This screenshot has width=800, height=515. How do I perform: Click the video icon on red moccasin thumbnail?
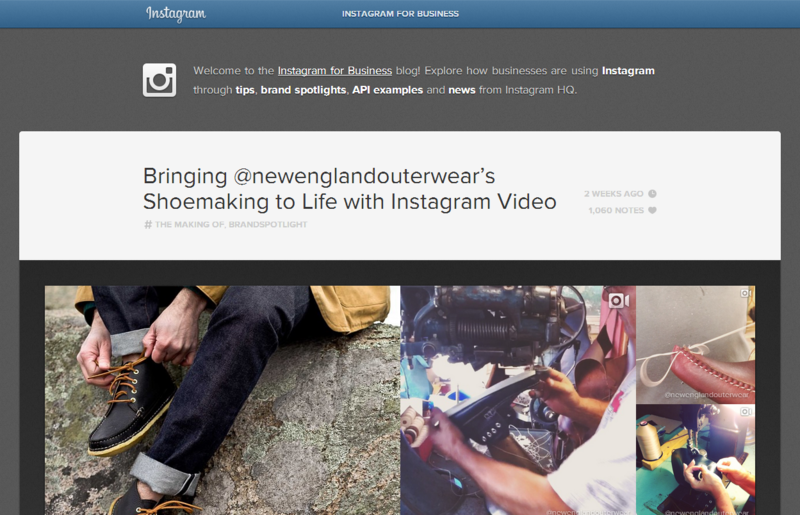click(x=746, y=293)
